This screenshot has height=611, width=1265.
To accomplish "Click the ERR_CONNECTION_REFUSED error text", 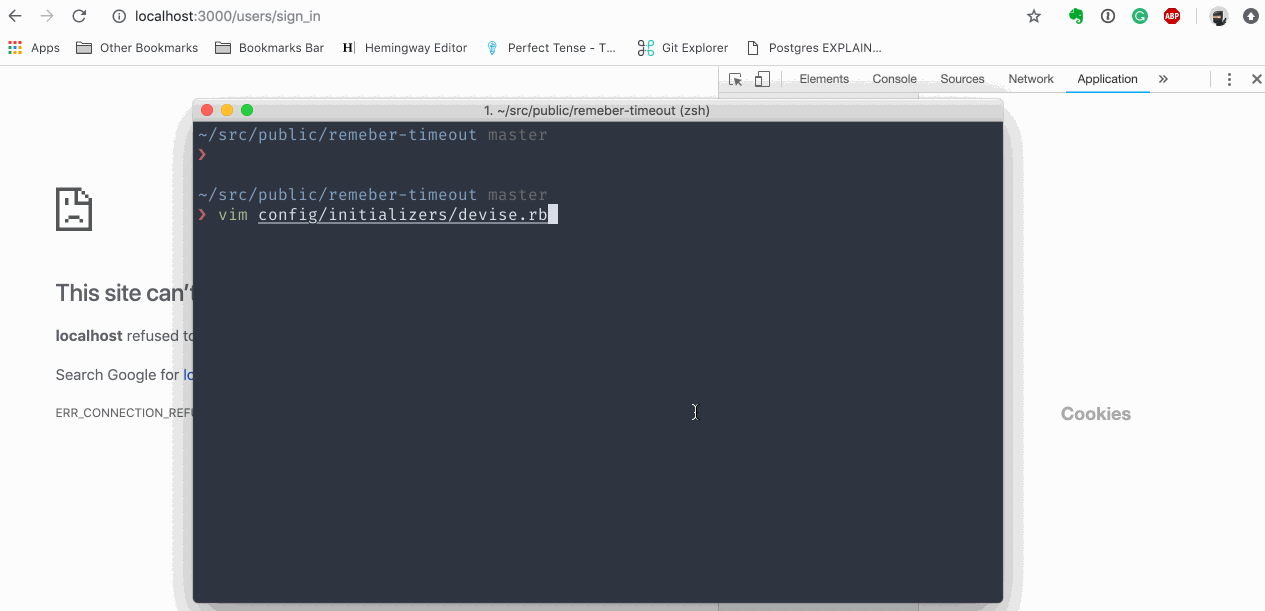I will point(124,413).
